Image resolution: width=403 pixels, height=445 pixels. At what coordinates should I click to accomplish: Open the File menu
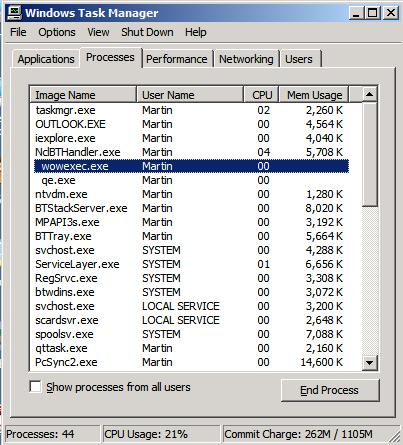point(18,32)
